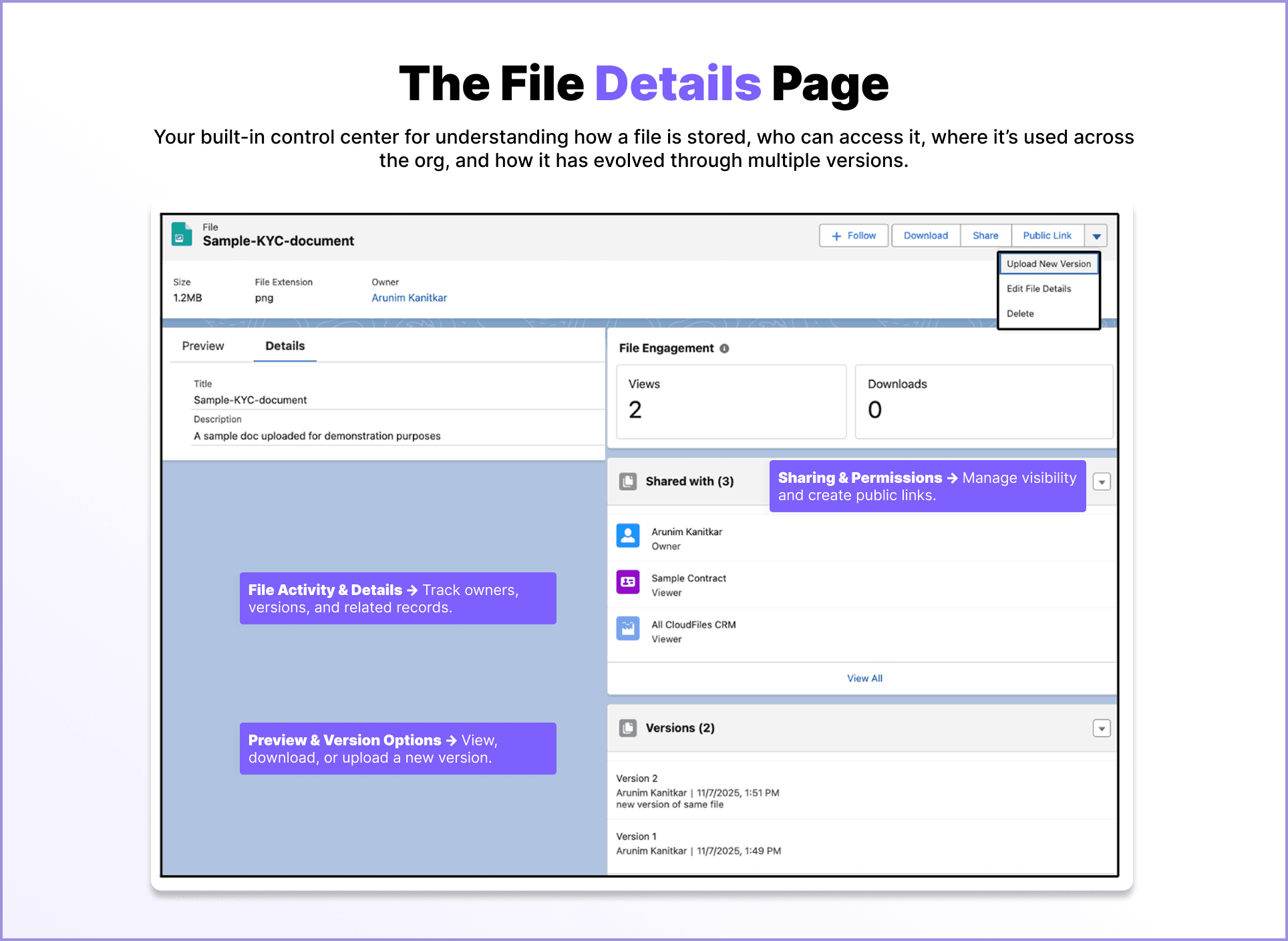Screen dimensions: 1288x941
Task: Click the Shared with panel icon
Action: [x=628, y=481]
